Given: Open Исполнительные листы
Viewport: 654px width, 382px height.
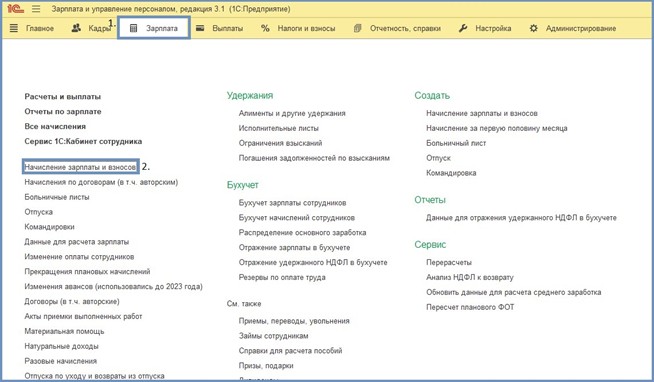Looking at the screenshot, I should click(x=279, y=128).
